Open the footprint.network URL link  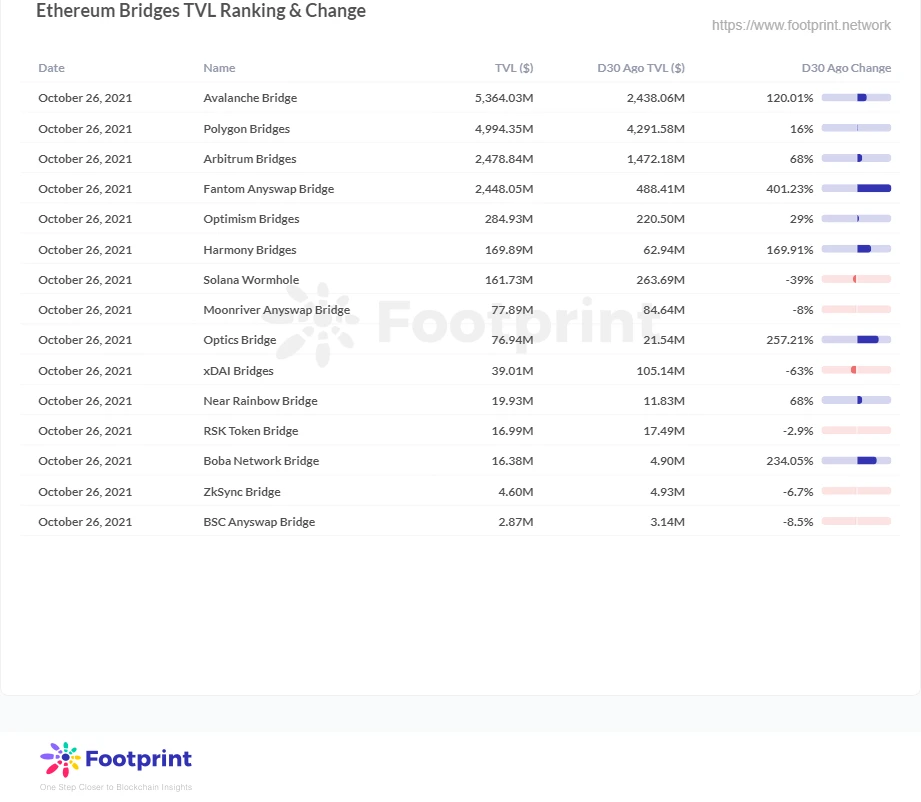pos(801,25)
